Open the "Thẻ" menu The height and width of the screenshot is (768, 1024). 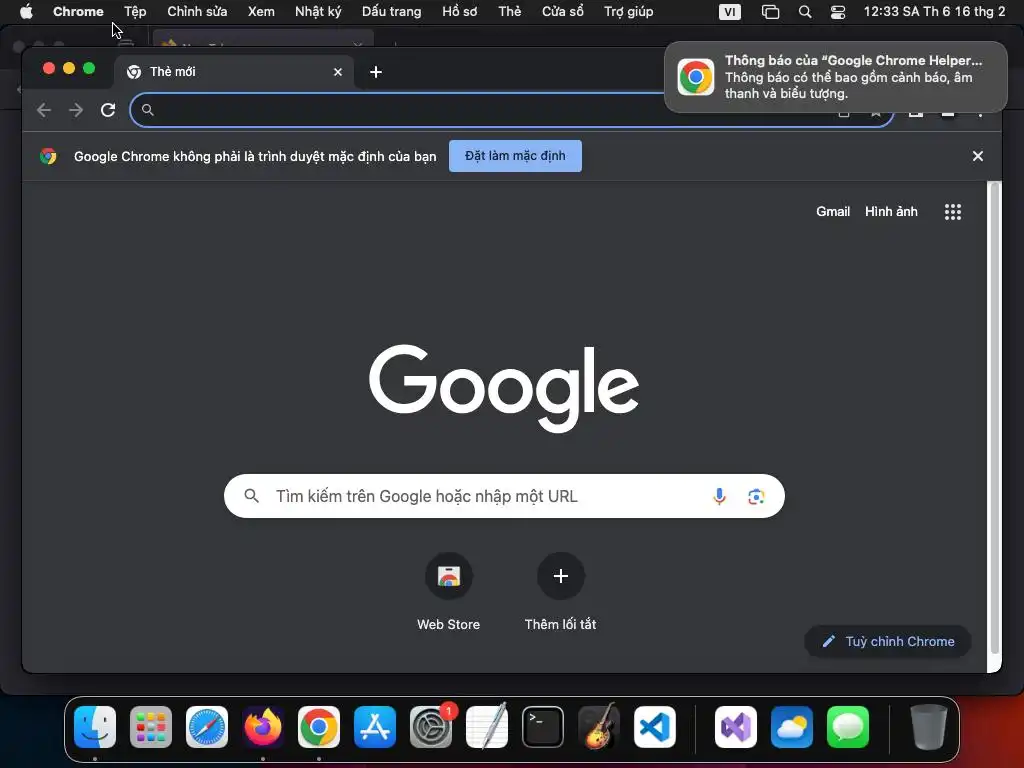coord(510,12)
